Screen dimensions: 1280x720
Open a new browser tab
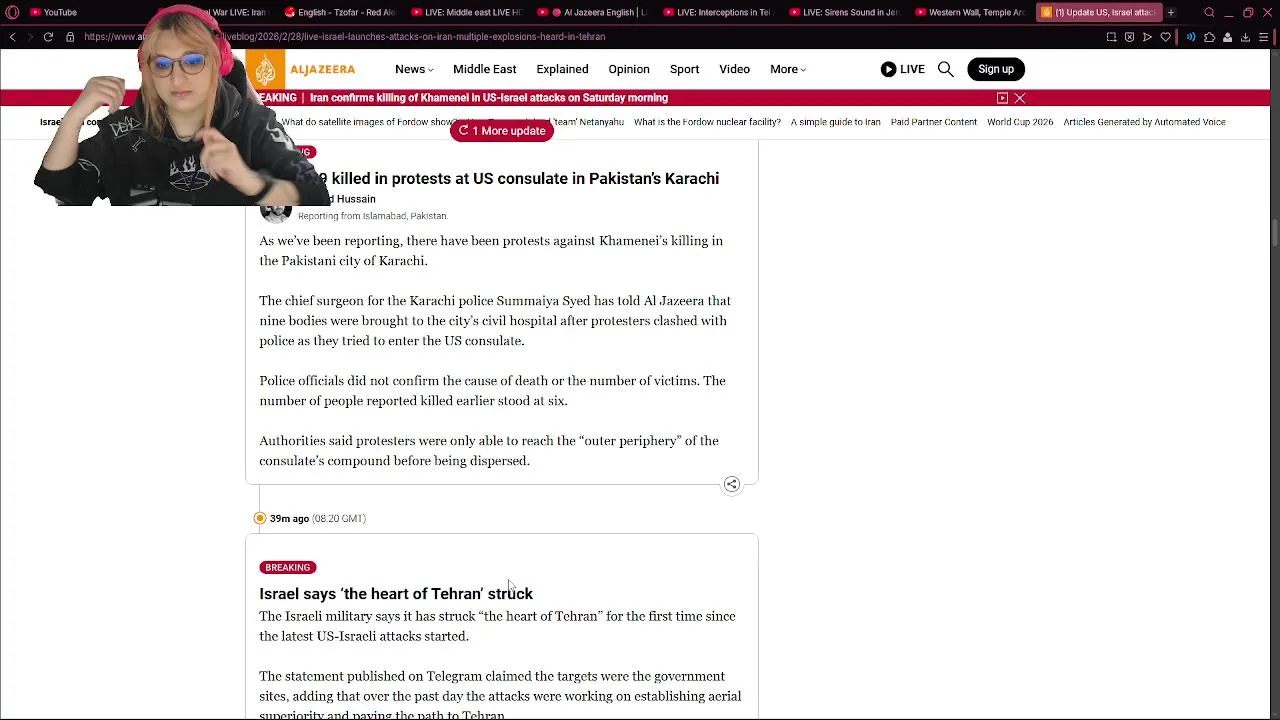click(x=1171, y=12)
